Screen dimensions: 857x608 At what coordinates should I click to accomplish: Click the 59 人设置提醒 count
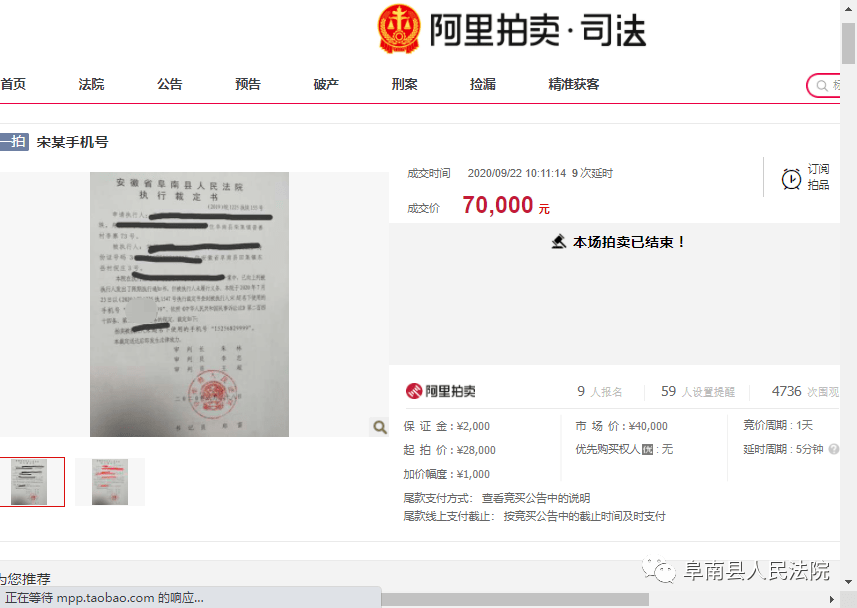click(698, 391)
